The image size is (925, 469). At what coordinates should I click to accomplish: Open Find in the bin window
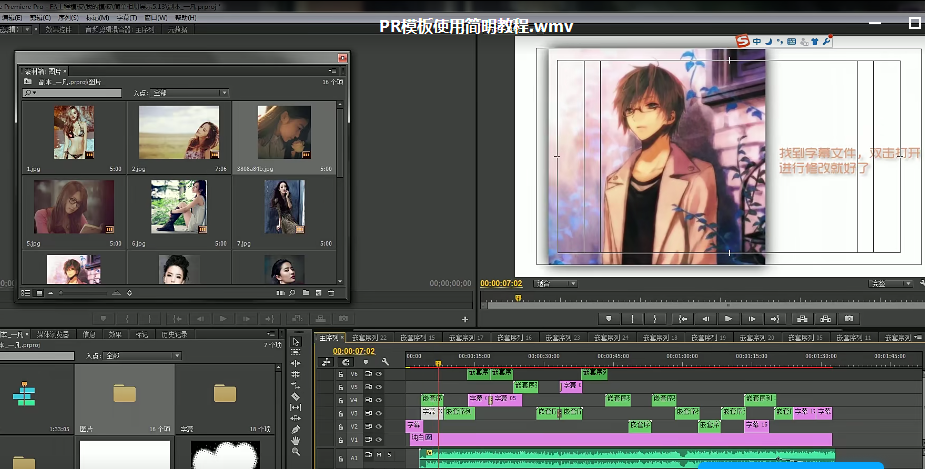[x=292, y=293]
